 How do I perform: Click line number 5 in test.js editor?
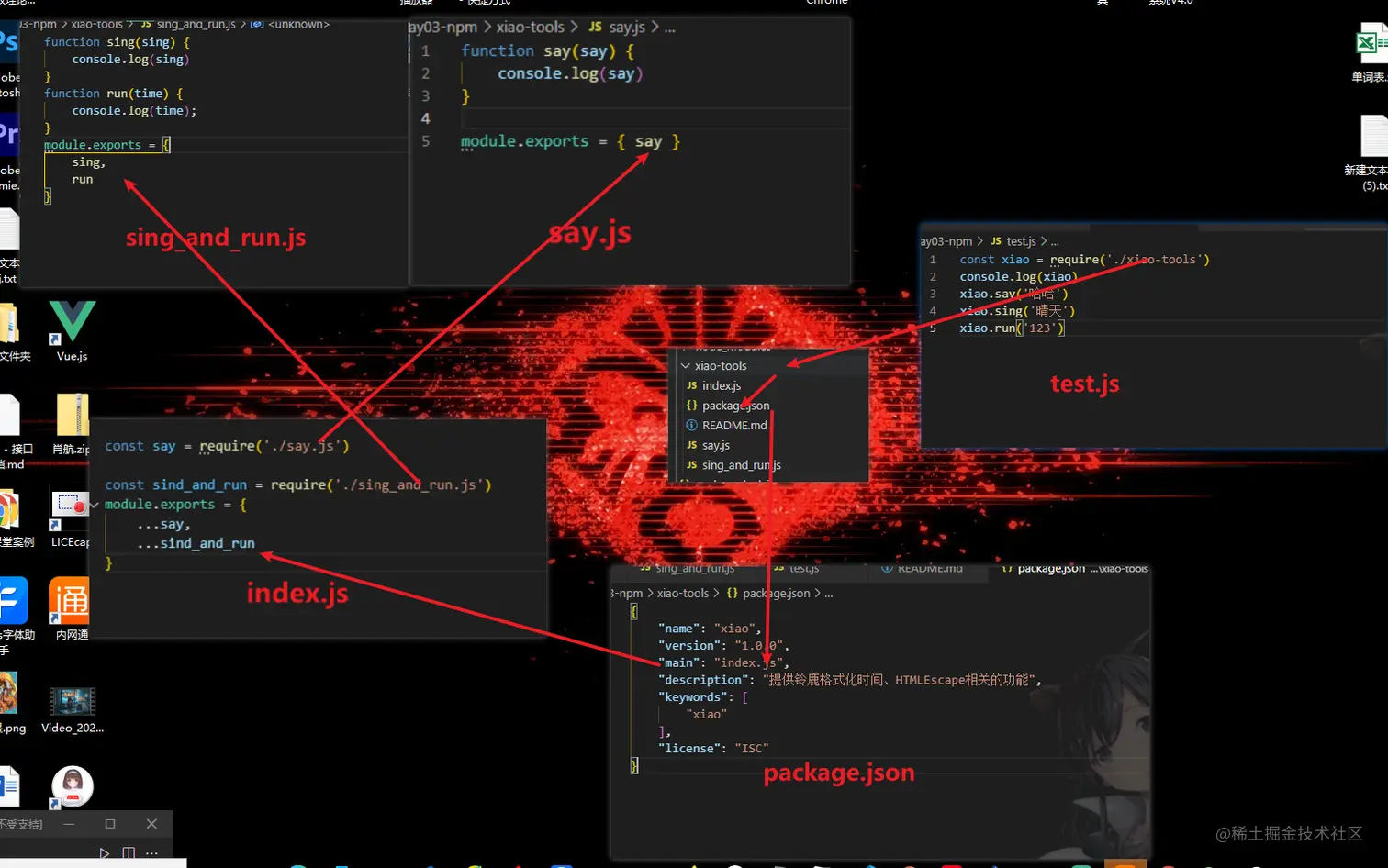[x=933, y=328]
